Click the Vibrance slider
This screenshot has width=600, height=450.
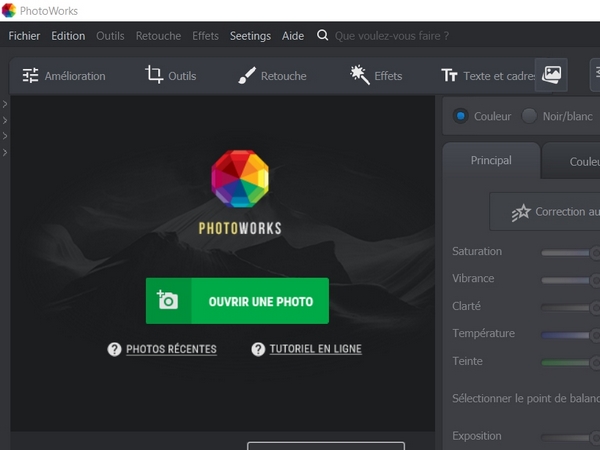coord(570,280)
